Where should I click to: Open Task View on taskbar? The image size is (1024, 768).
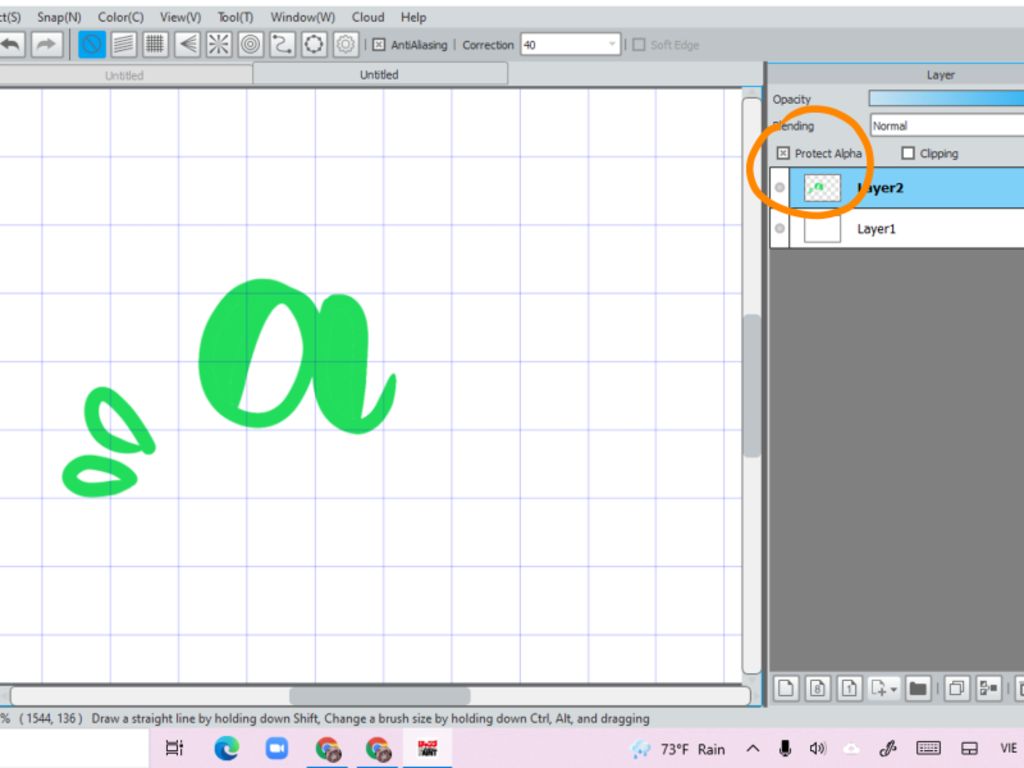pos(174,748)
